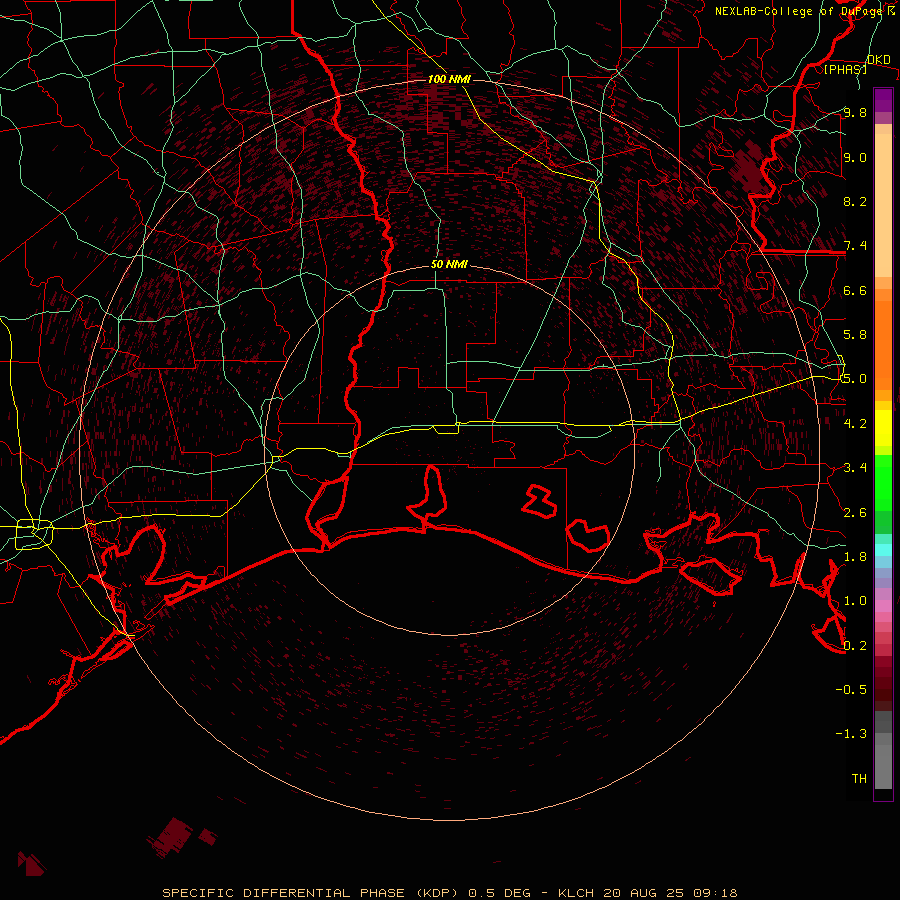
Task: Click the SPECIFIC DIFFERENTIAL PHASE (KDP) caption
Action: (310, 893)
